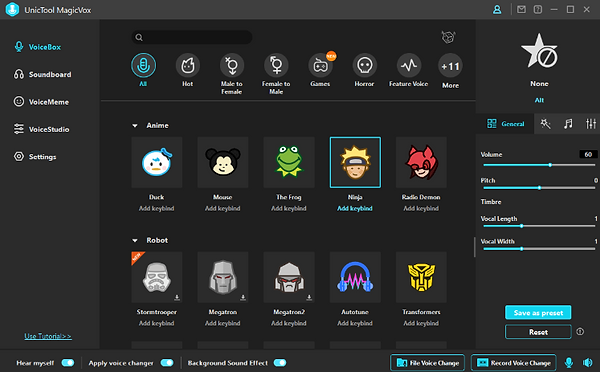Open the equalizer sliders tab
This screenshot has height=372, width=600.
[591, 124]
